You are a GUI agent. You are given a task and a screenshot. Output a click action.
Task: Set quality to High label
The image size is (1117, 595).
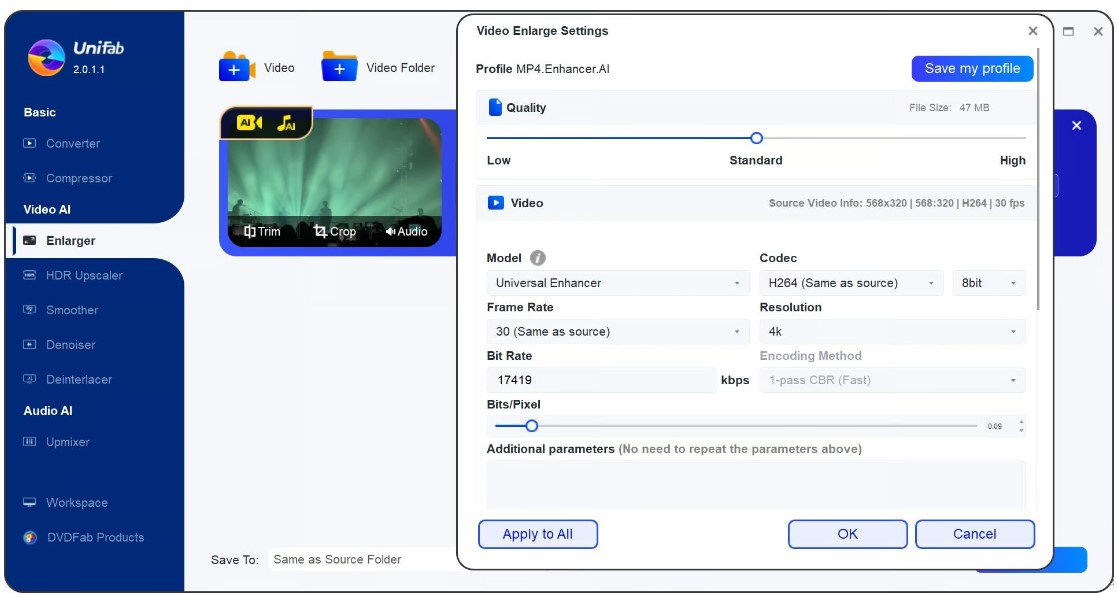tap(1012, 160)
